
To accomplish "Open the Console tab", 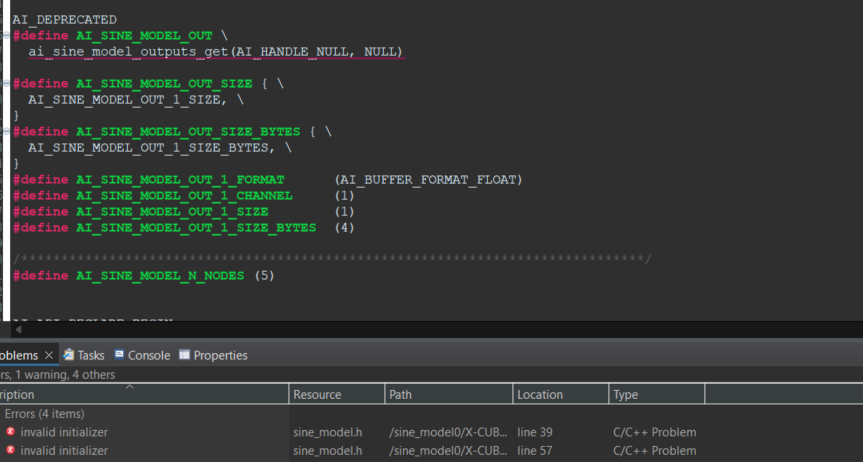I will 143,355.
